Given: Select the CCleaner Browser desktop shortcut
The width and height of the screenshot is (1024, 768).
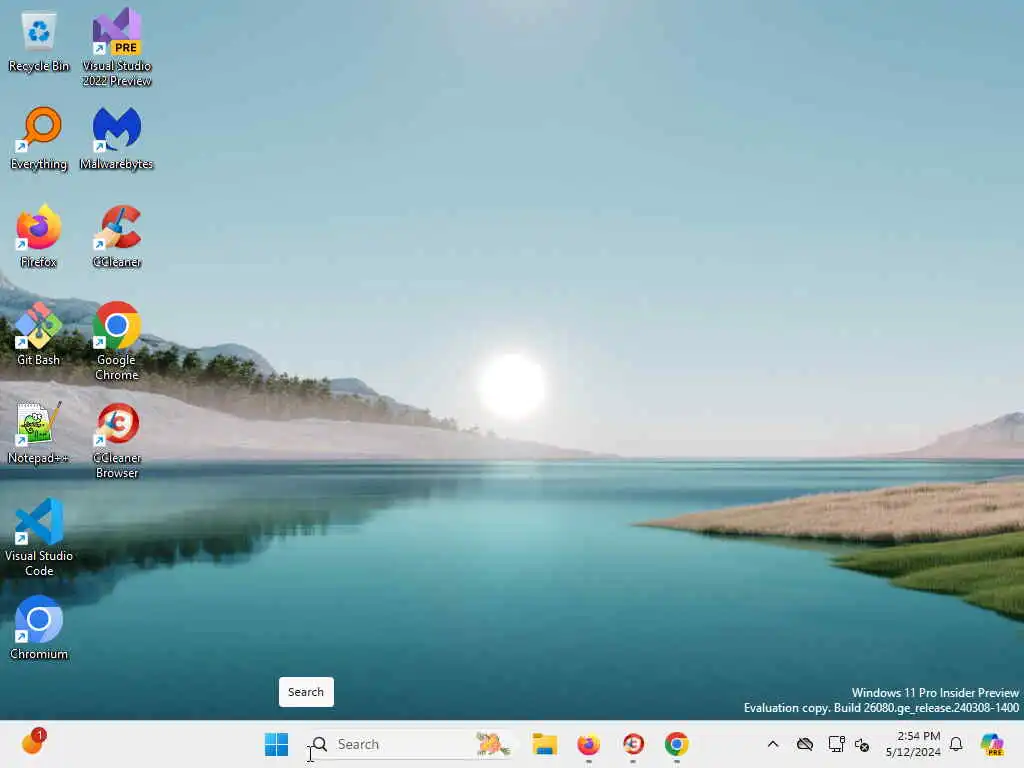Looking at the screenshot, I should click(x=117, y=440).
